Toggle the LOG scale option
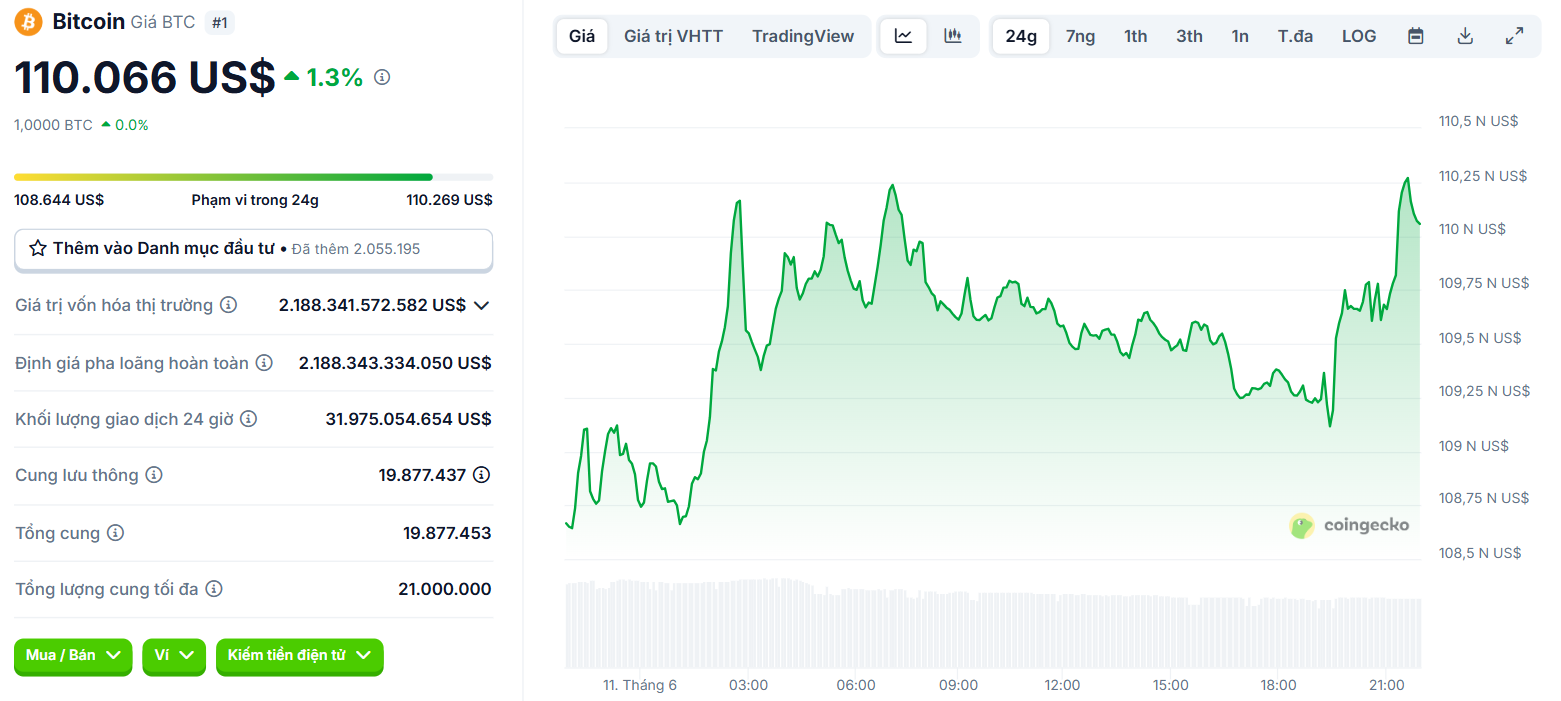 click(x=1358, y=36)
